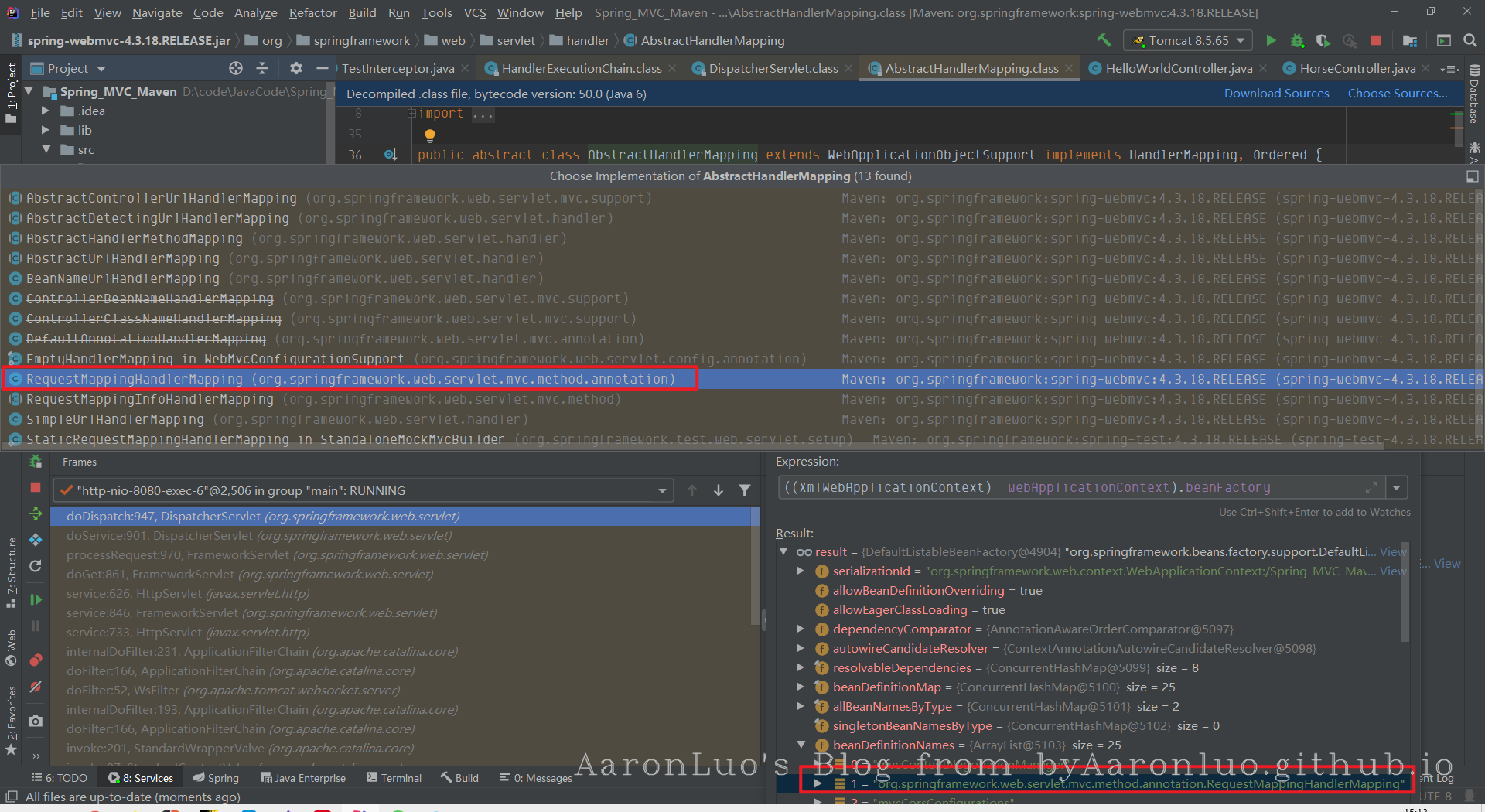
Task: Click Download Sources link
Action: 1276,93
